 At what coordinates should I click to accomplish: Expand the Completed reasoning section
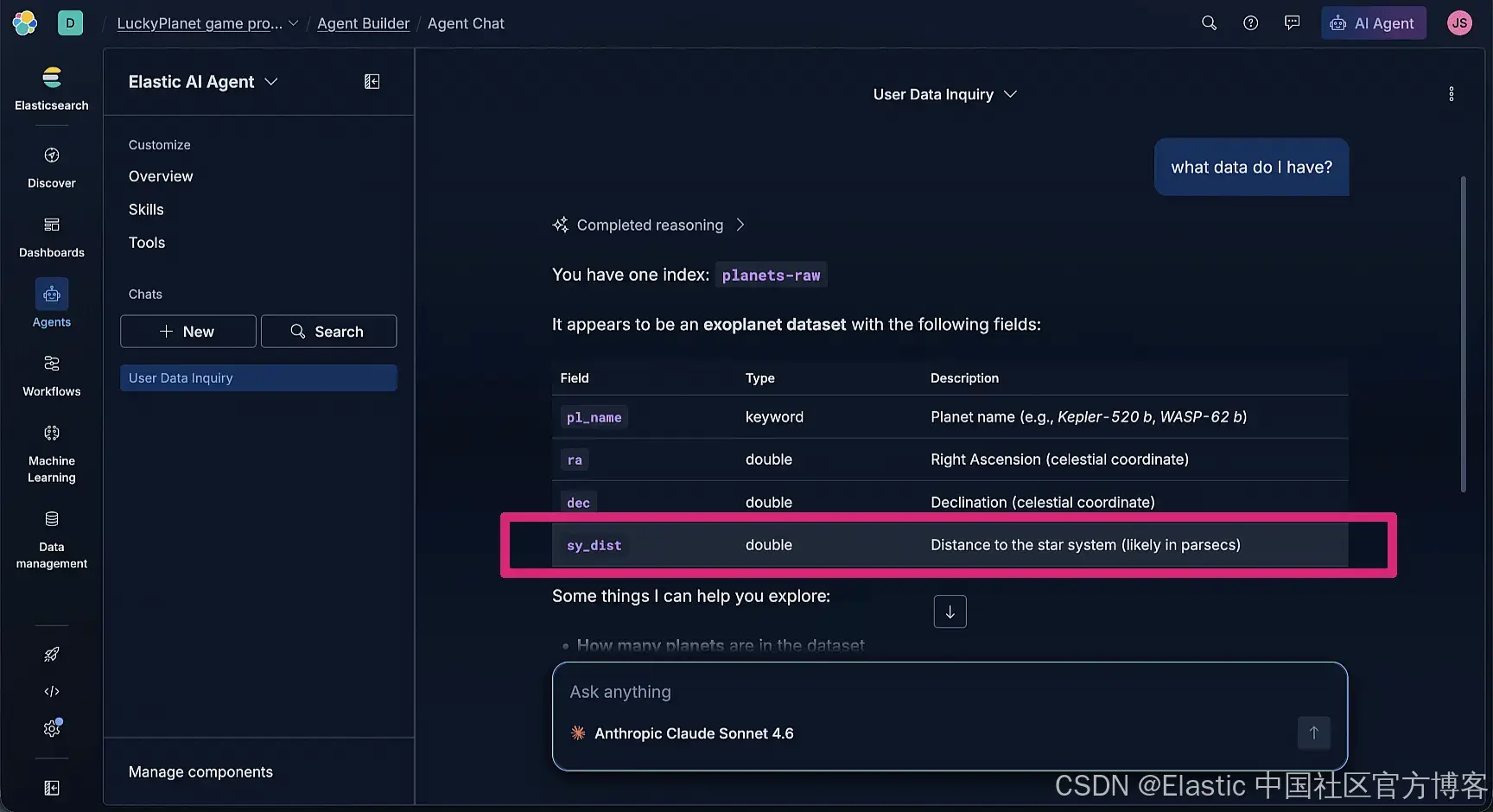point(649,225)
